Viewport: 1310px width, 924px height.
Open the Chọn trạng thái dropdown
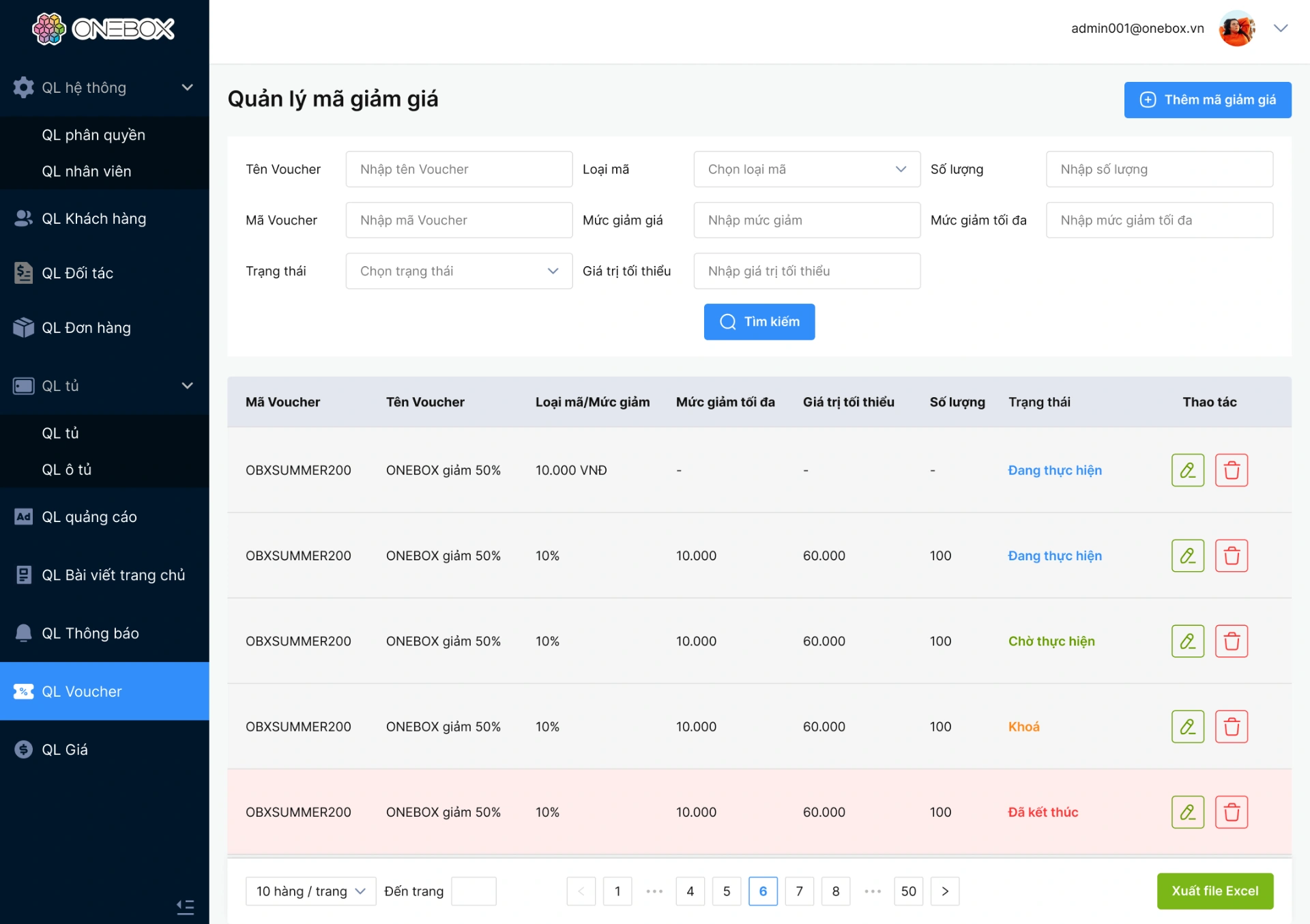pyautogui.click(x=458, y=271)
